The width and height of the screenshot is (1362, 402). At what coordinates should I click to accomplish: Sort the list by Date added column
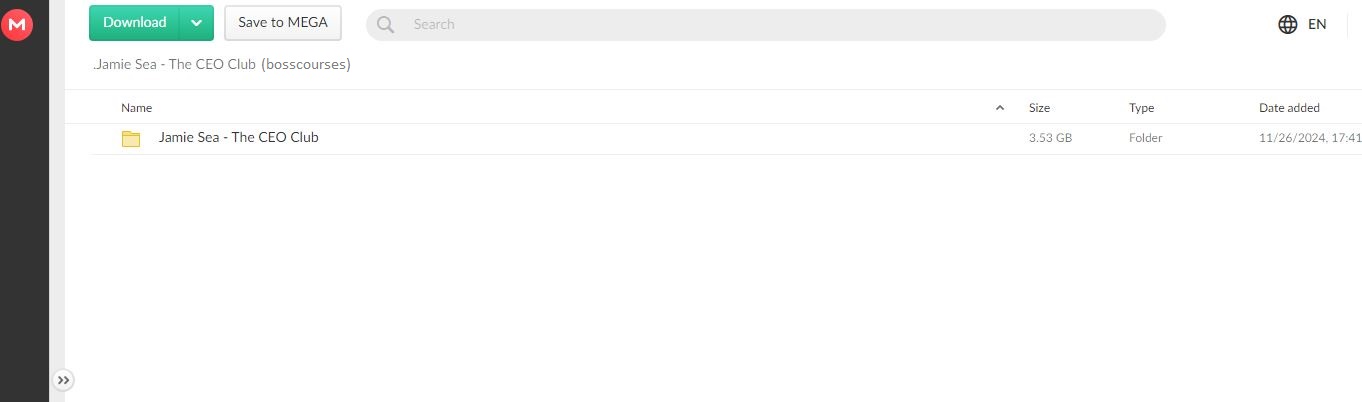(1289, 108)
